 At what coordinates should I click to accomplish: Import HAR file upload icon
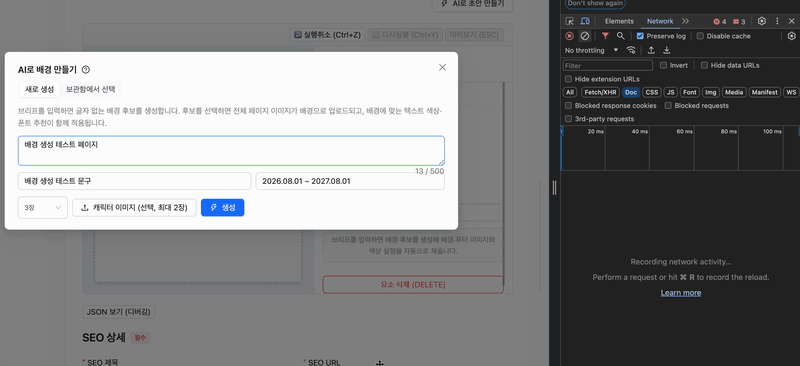tap(651, 50)
